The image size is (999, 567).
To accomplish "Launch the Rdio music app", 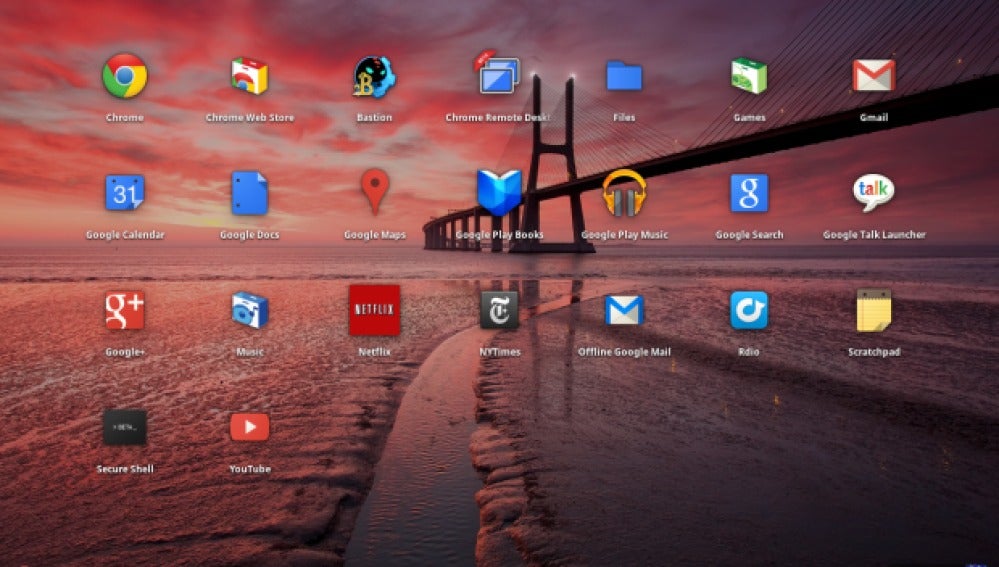I will 749,310.
